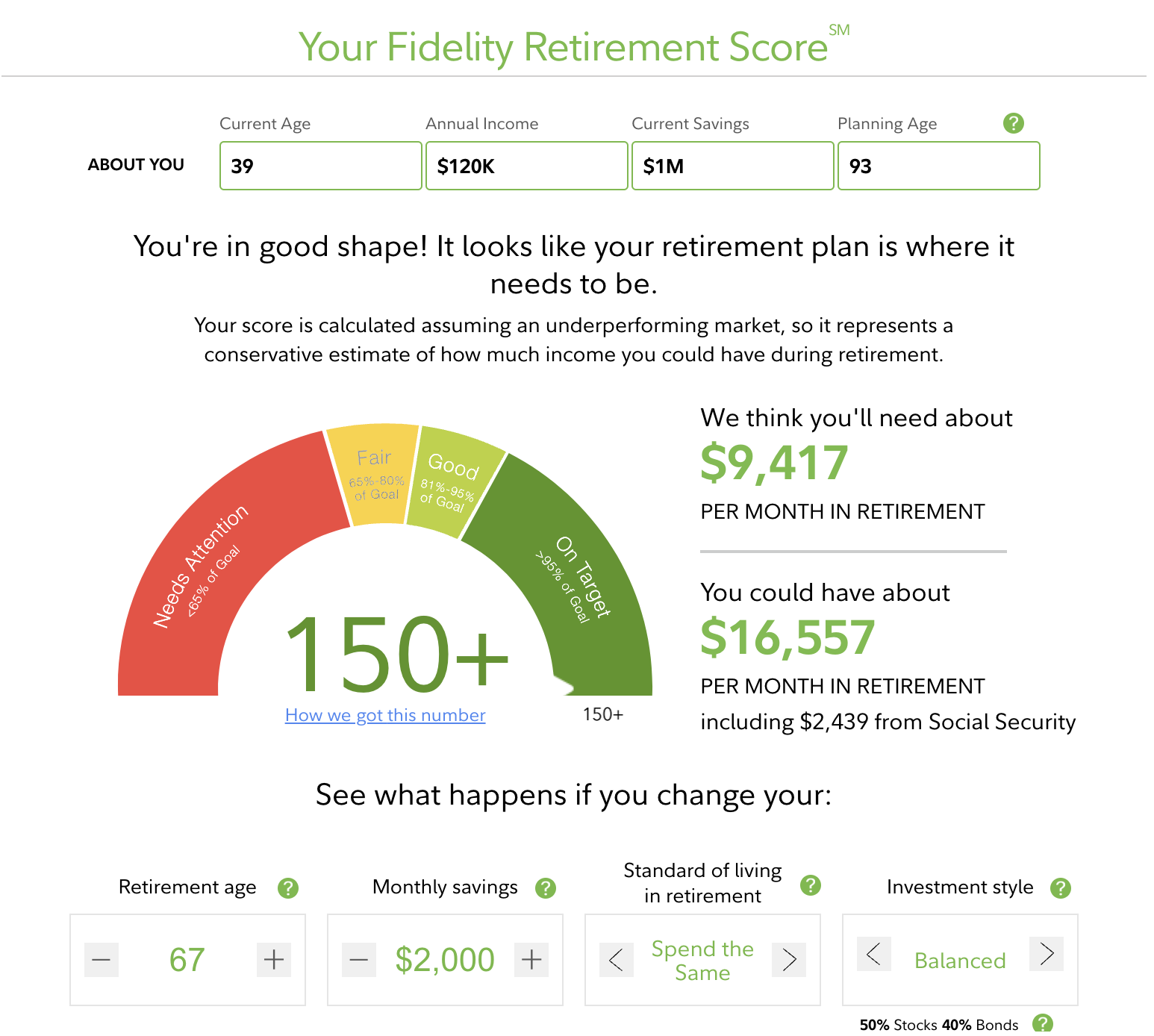This screenshot has width=1154, height=1036.
Task: Click plus to raise monthly savings
Action: [x=531, y=960]
